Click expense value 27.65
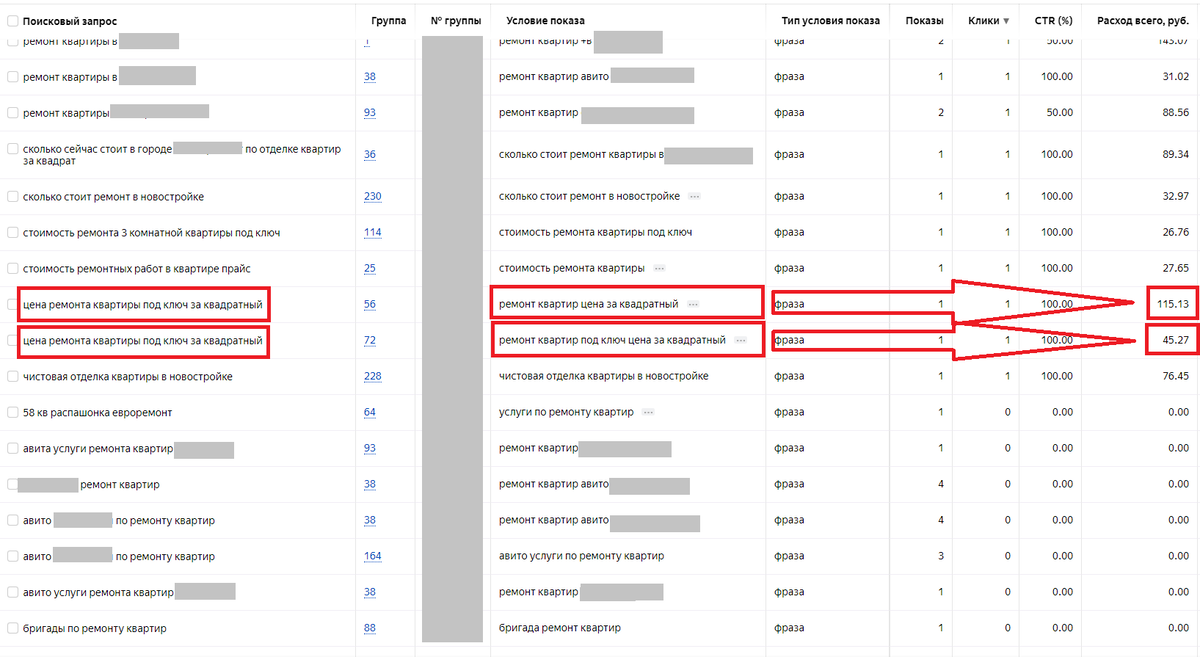The width and height of the screenshot is (1200, 657). pyautogui.click(x=1175, y=269)
